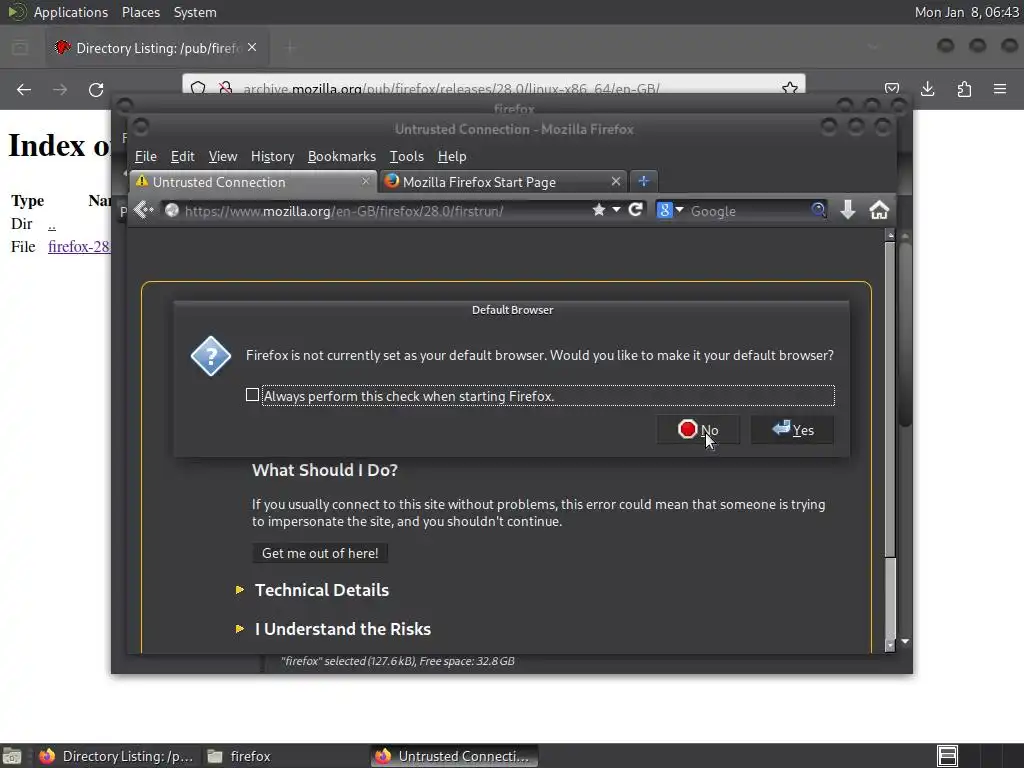Open the View menu in old Firefox

223,156
